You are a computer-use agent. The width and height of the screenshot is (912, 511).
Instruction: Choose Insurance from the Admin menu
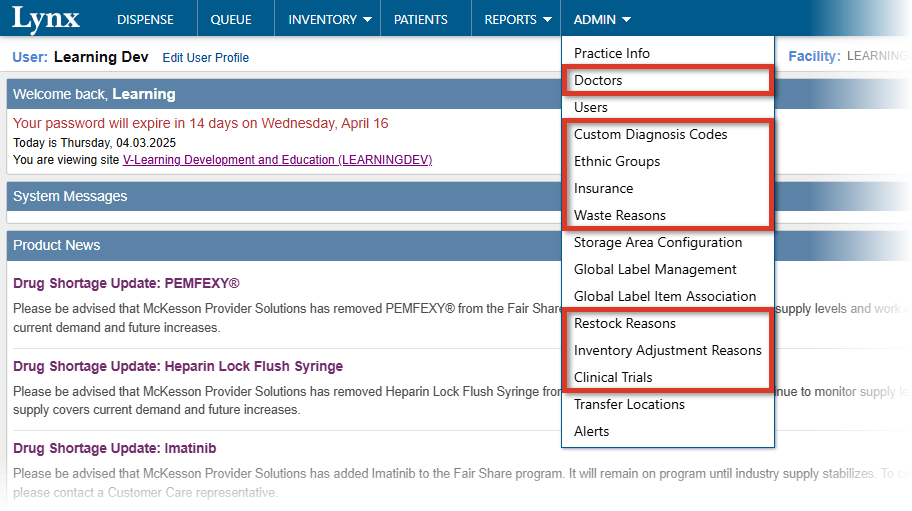604,188
